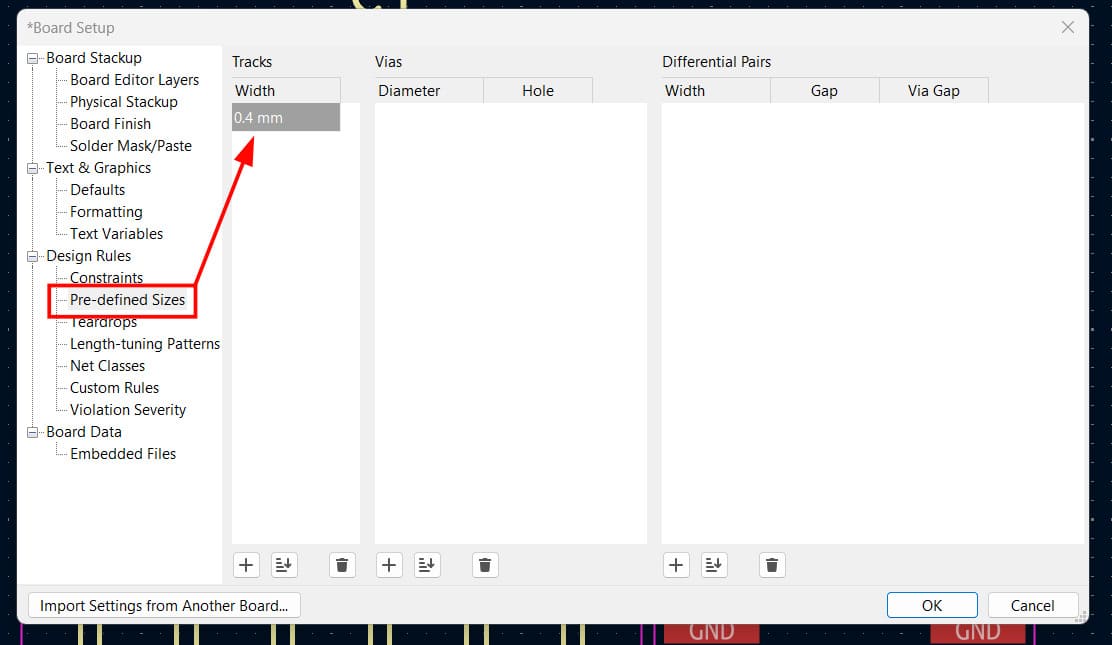1112x645 pixels.
Task: Select the Design Rules category label
Action: point(89,256)
